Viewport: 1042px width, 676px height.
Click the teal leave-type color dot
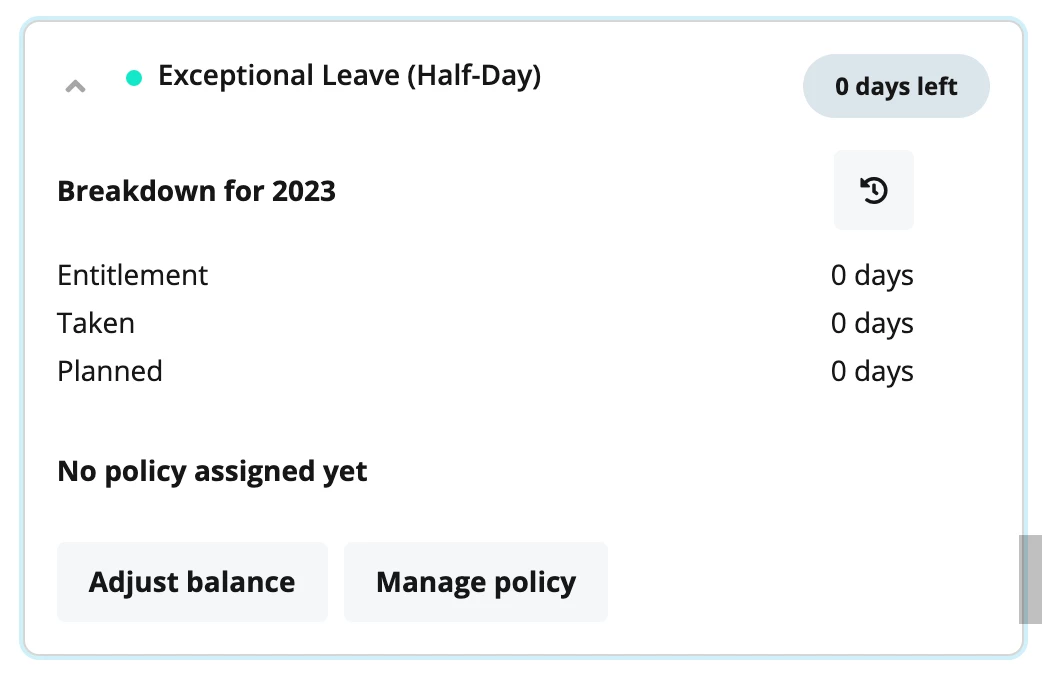(134, 78)
